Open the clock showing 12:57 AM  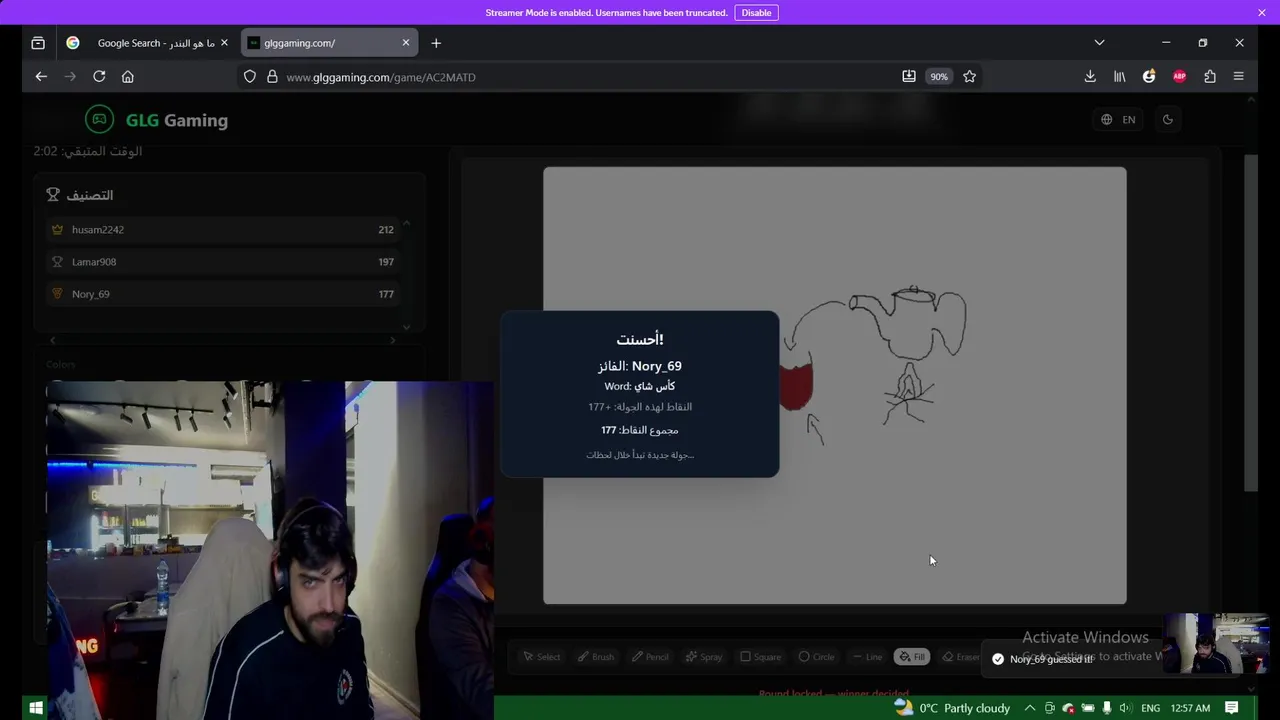point(1190,708)
